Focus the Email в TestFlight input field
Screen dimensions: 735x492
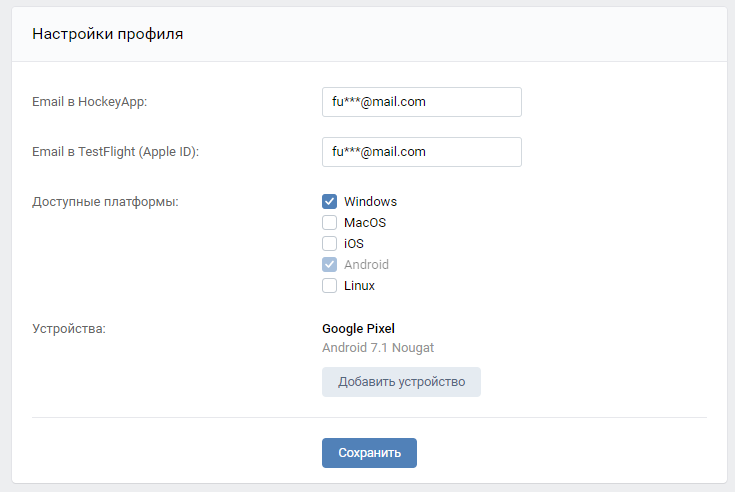422,152
